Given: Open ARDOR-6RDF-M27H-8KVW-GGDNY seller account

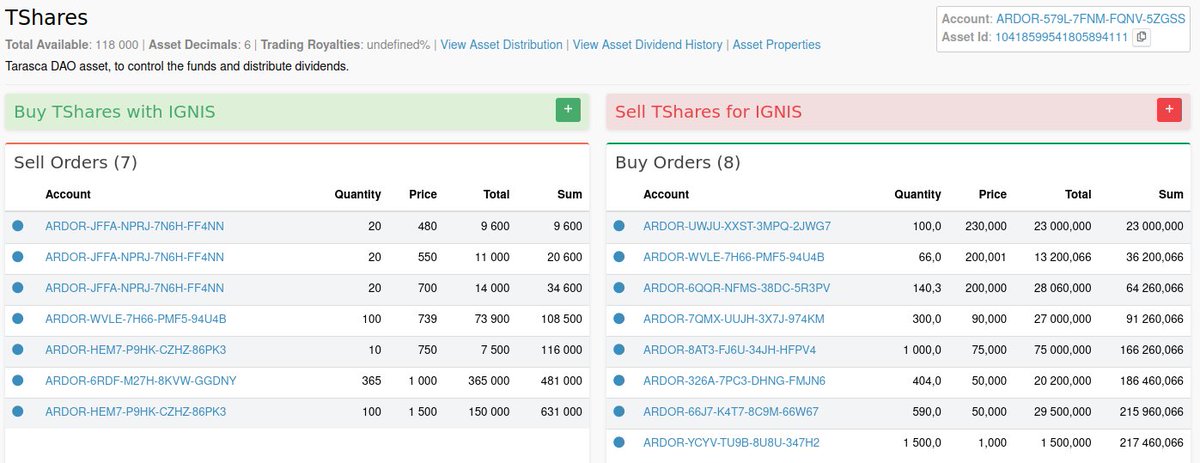Looking at the screenshot, I should click(x=141, y=381).
